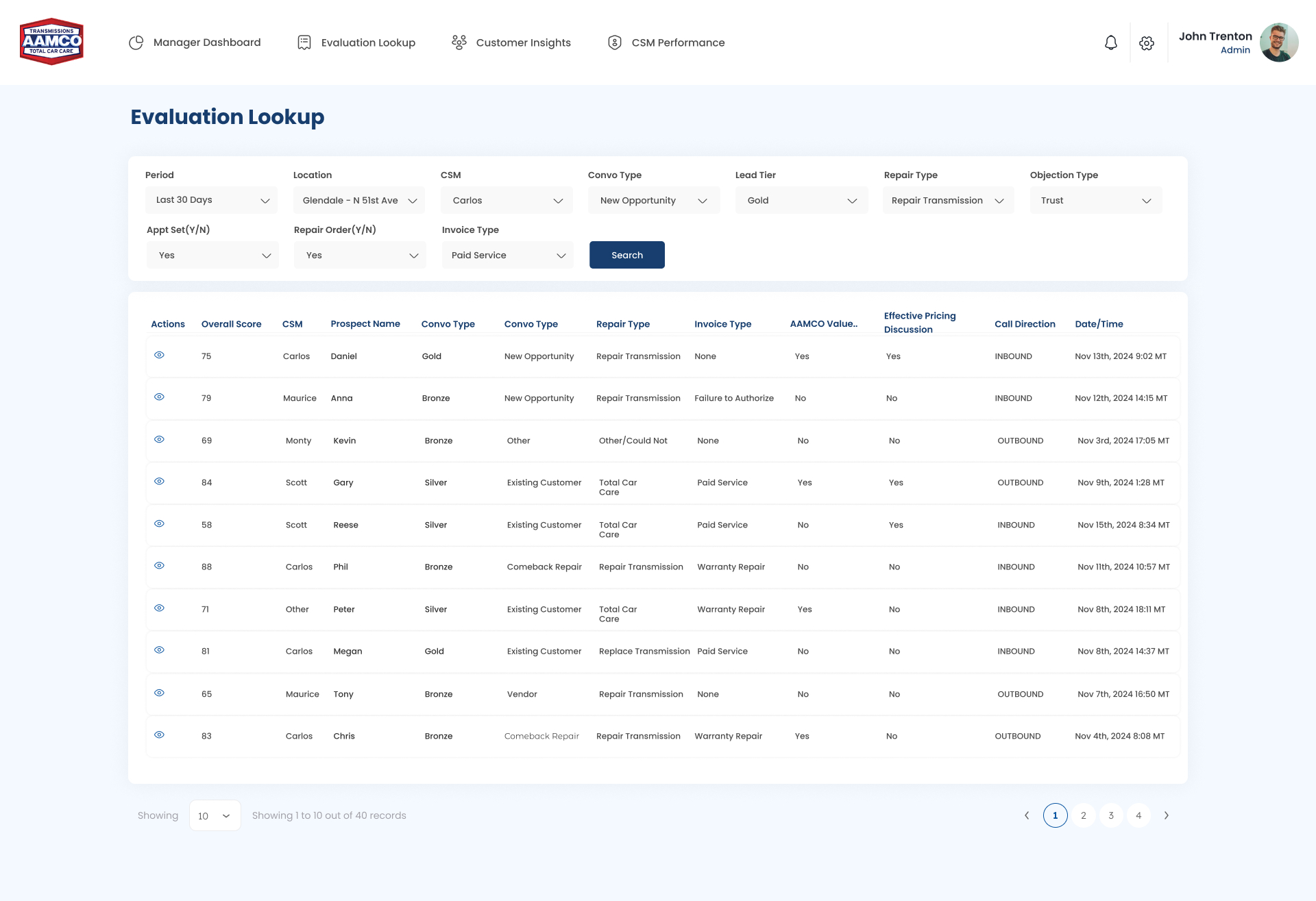
Task: Go to next page arrow
Action: 1166,815
